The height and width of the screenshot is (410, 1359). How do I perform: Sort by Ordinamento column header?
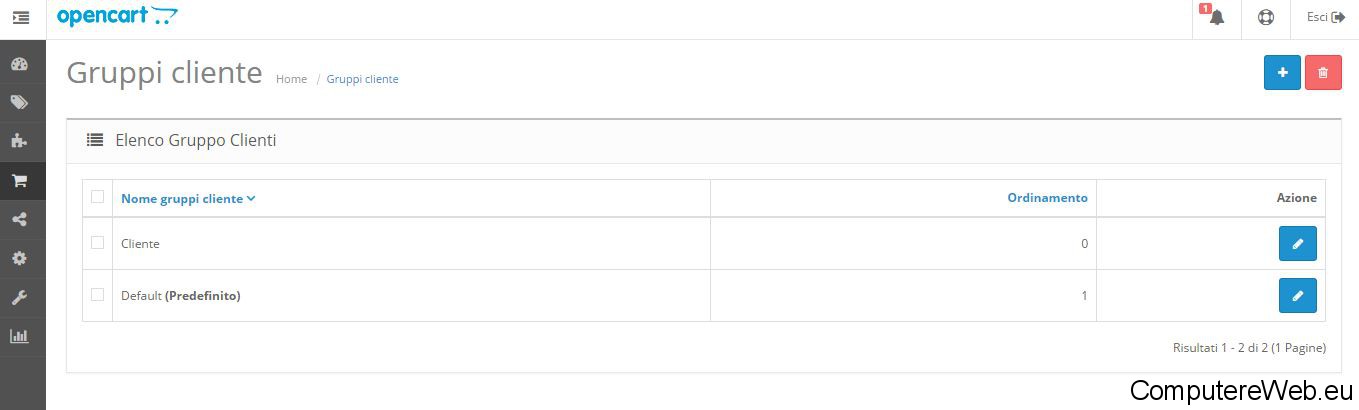(1047, 198)
